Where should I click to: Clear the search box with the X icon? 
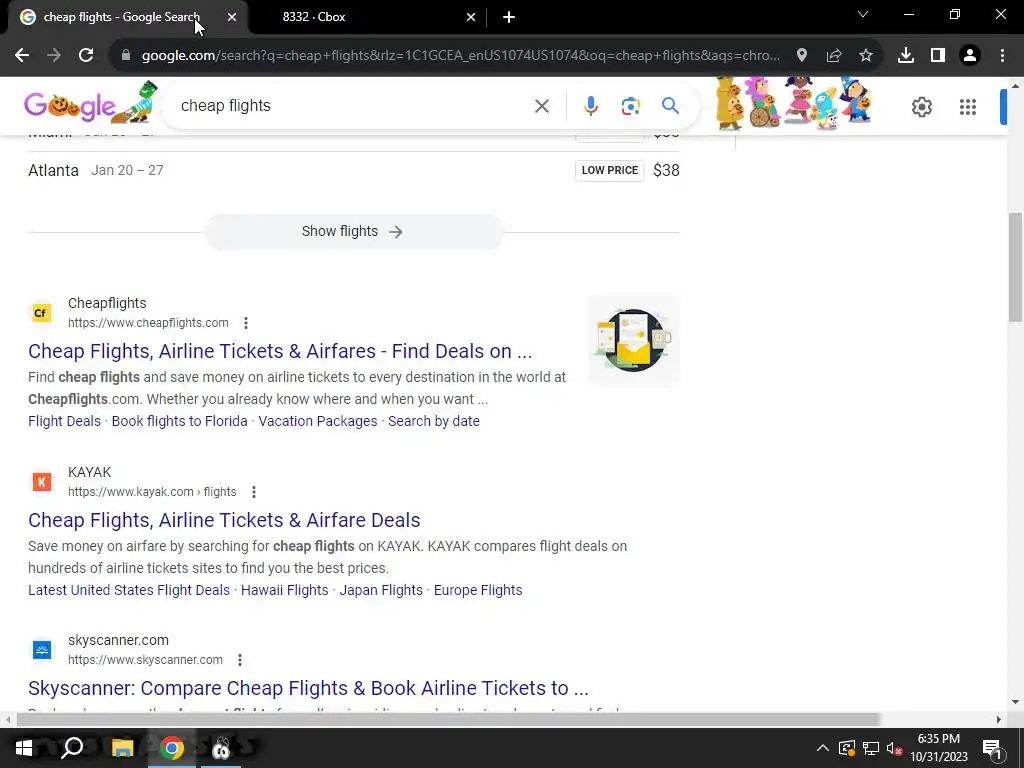(541, 106)
